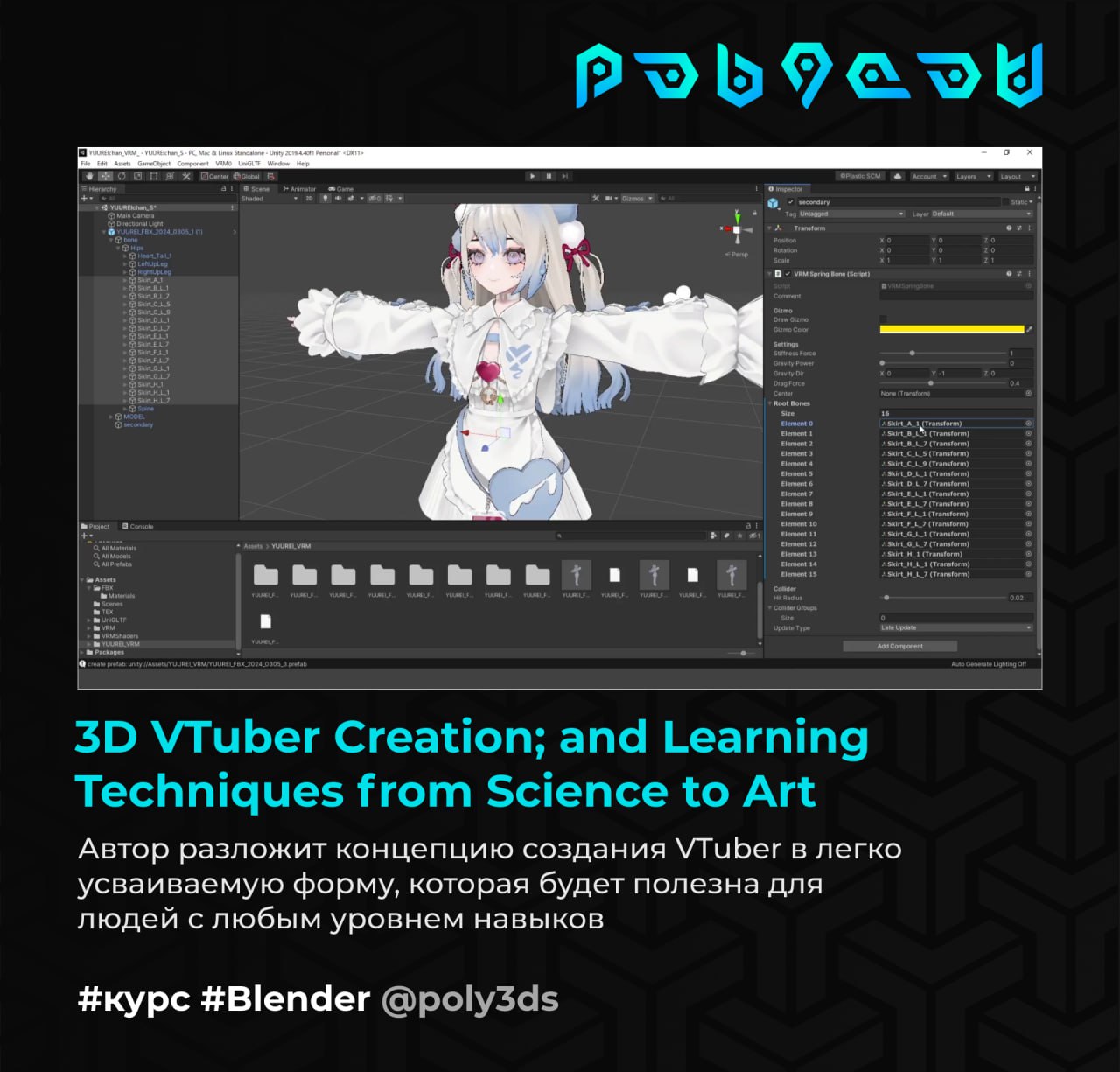
Task: Select the Rotate tool in Unity toolbar
Action: click(x=122, y=176)
